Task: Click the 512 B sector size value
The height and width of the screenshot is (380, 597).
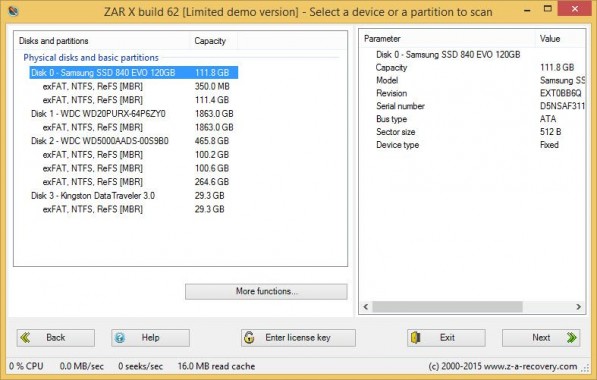Action: 551,132
